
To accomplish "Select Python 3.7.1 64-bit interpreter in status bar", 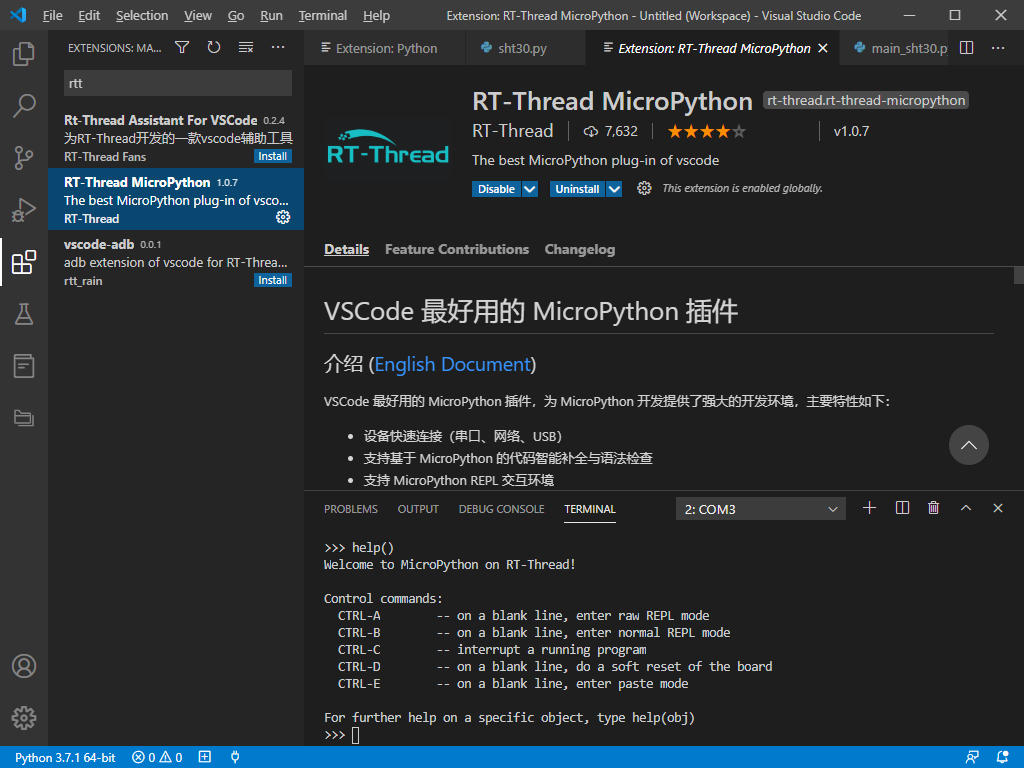I will [65, 758].
